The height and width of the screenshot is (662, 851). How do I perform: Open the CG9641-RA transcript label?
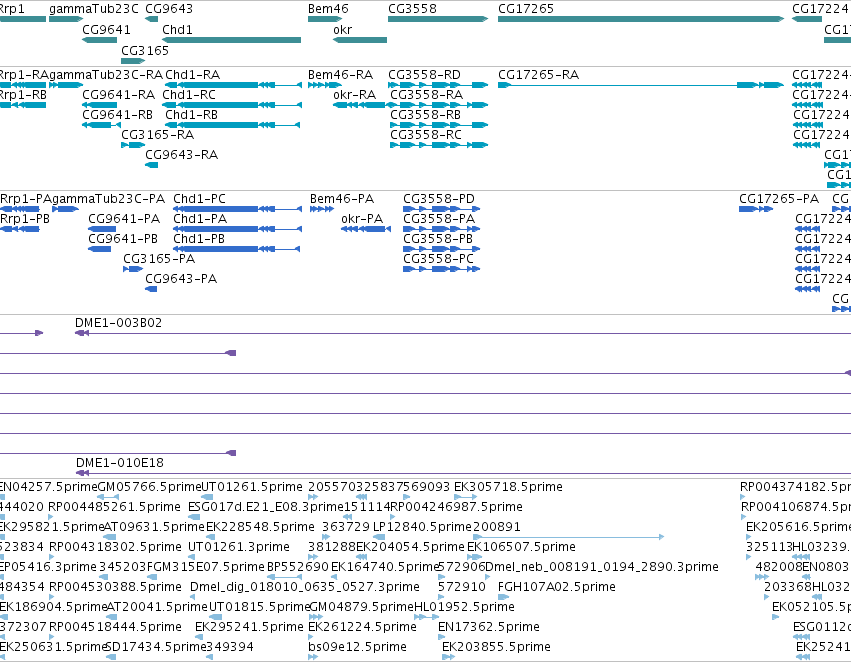click(118, 95)
